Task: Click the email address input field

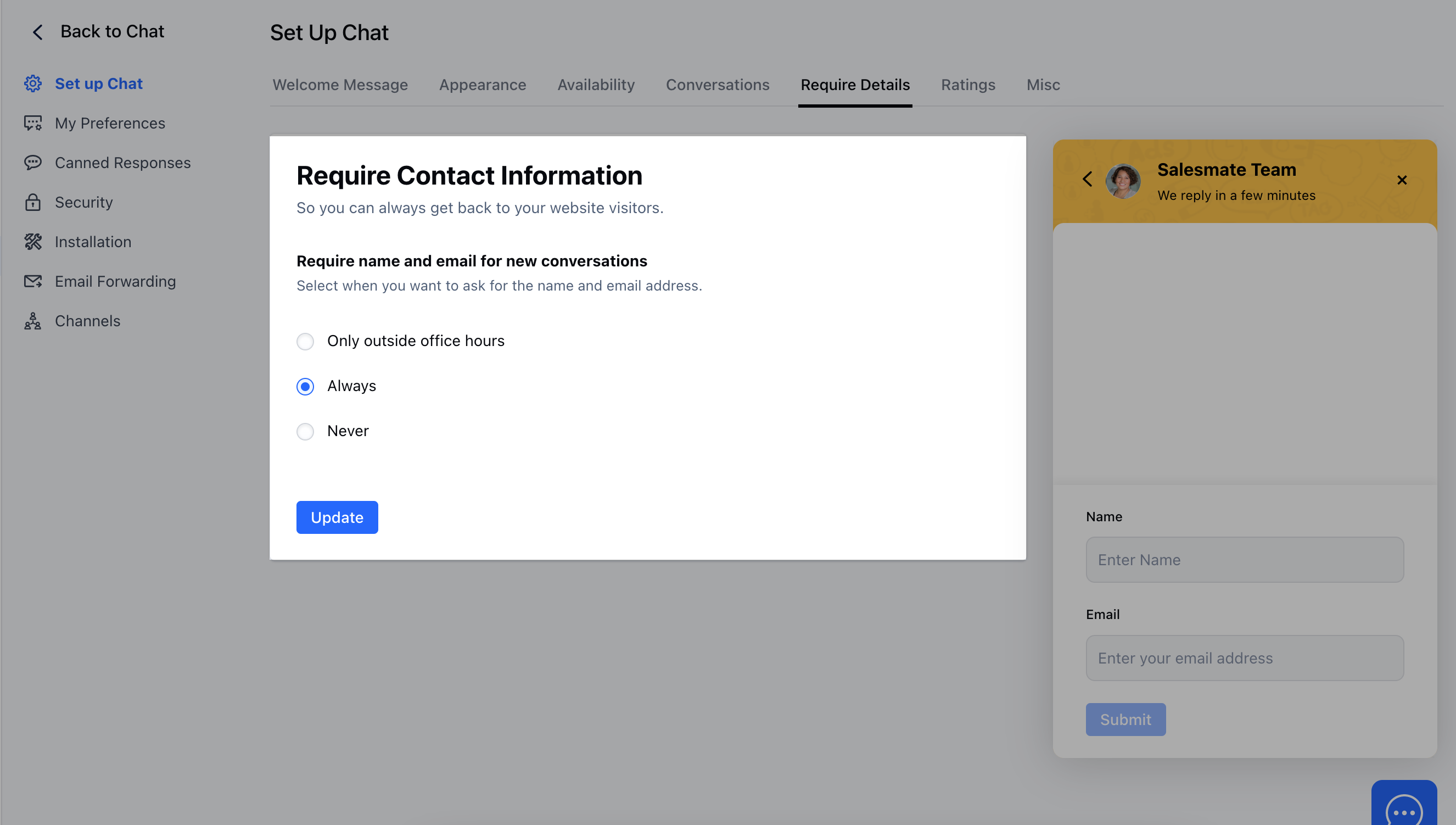Action: coord(1245,658)
